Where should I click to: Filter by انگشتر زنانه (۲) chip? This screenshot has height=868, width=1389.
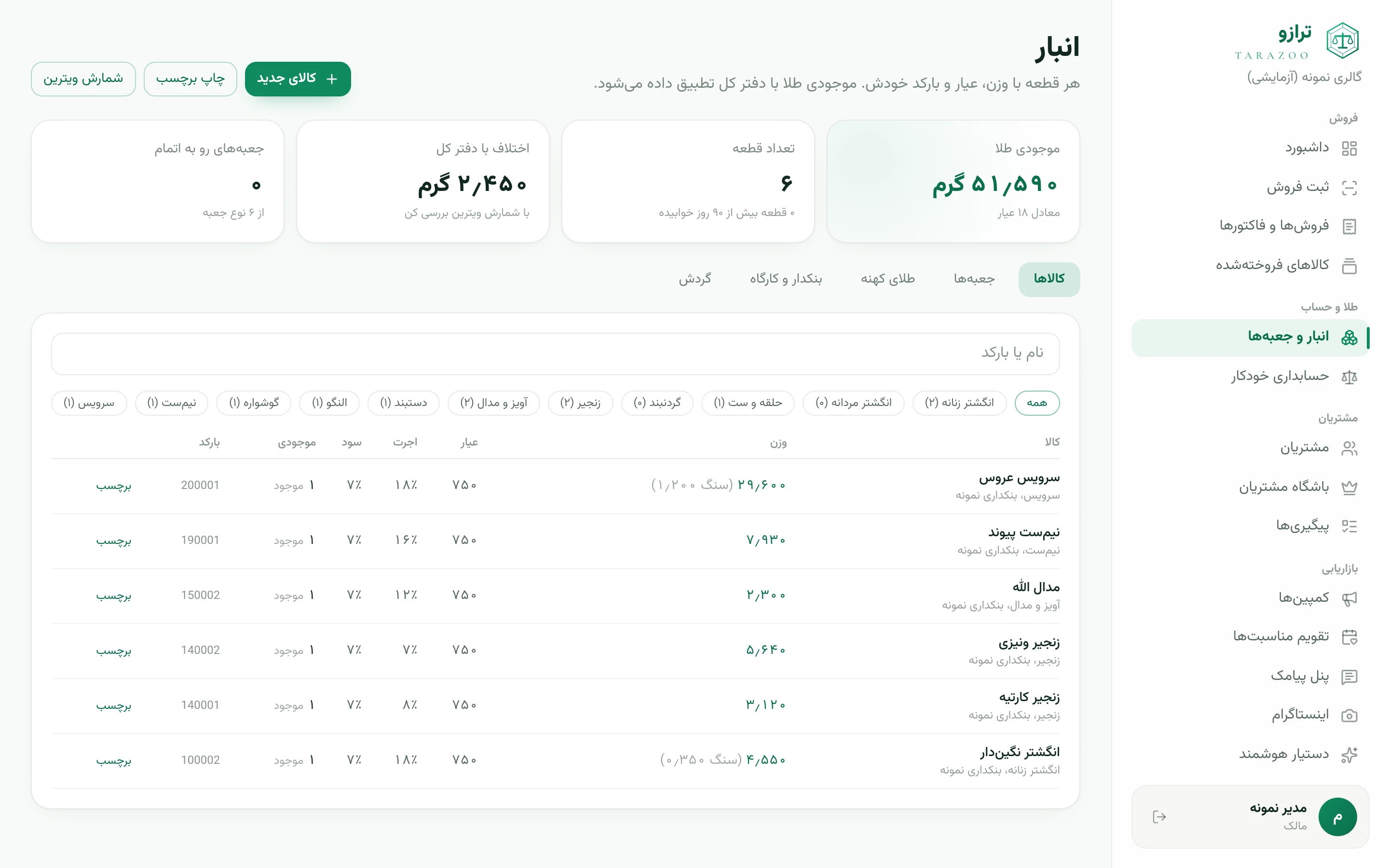click(x=959, y=403)
